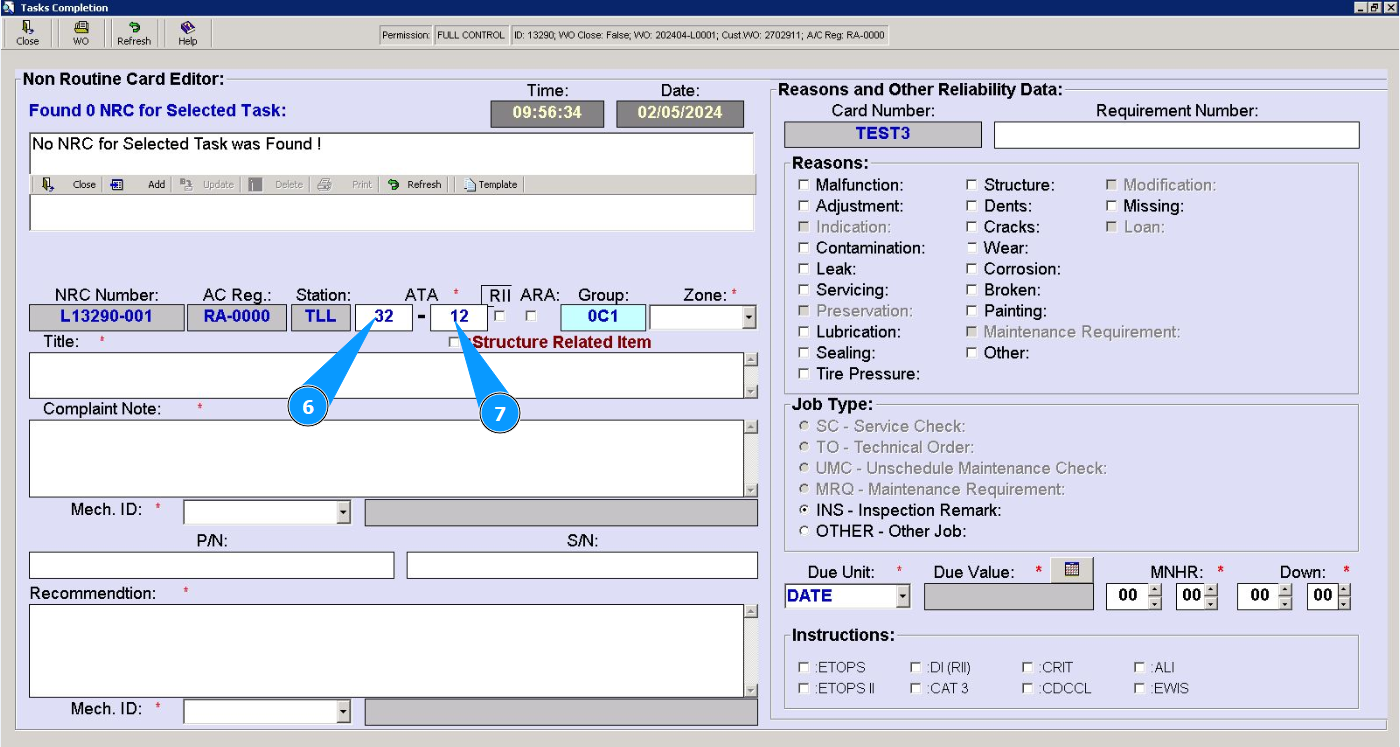The image size is (1400, 747).
Task: Open Help from the top toolbar
Action: coord(187,33)
